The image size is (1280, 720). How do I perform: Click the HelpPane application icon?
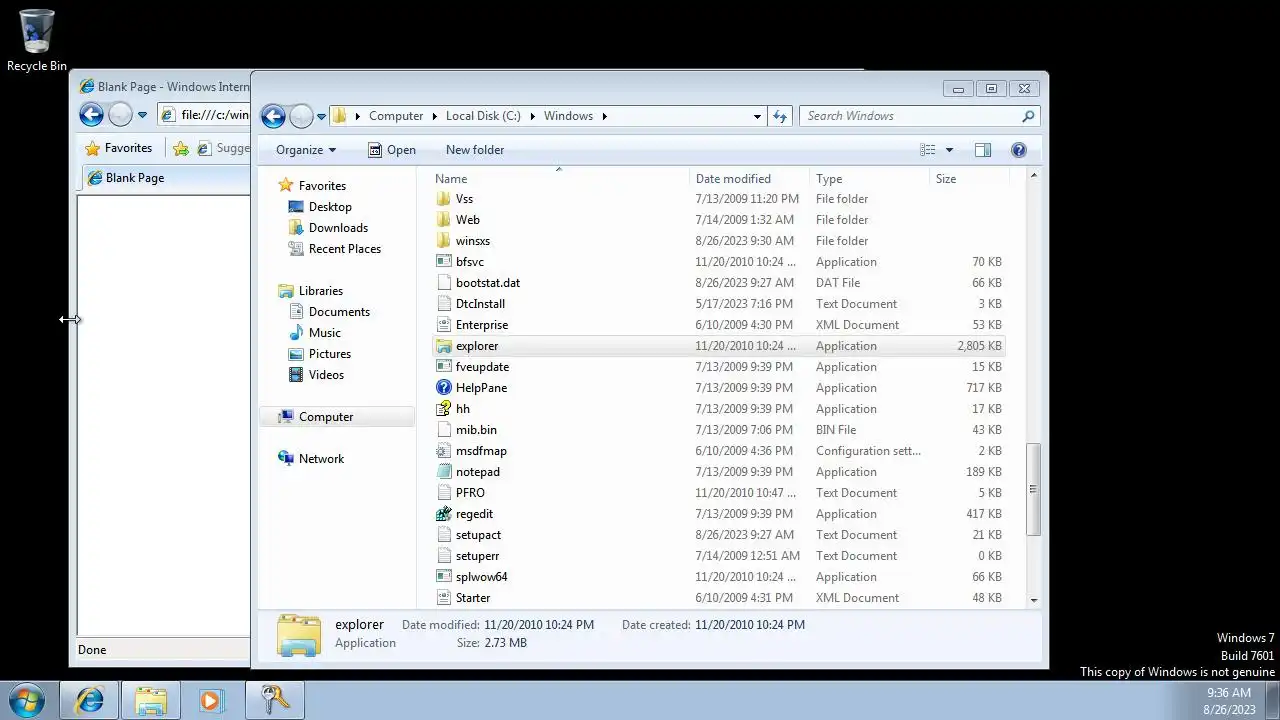point(444,388)
